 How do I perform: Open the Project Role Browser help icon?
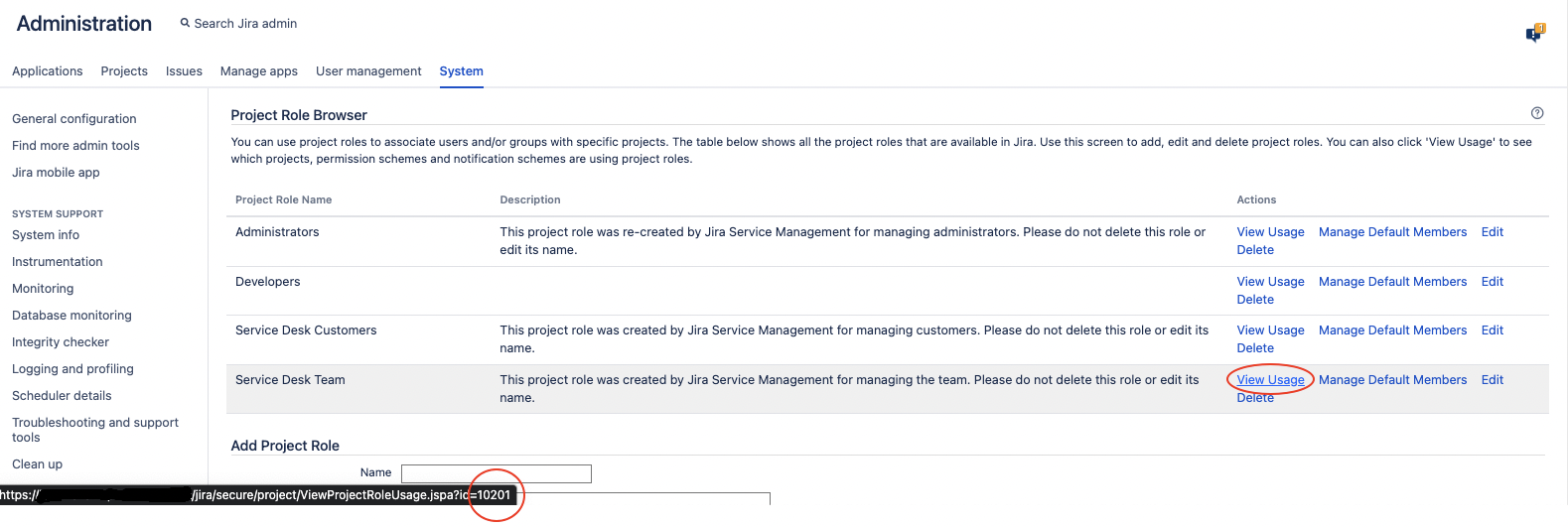(1537, 113)
